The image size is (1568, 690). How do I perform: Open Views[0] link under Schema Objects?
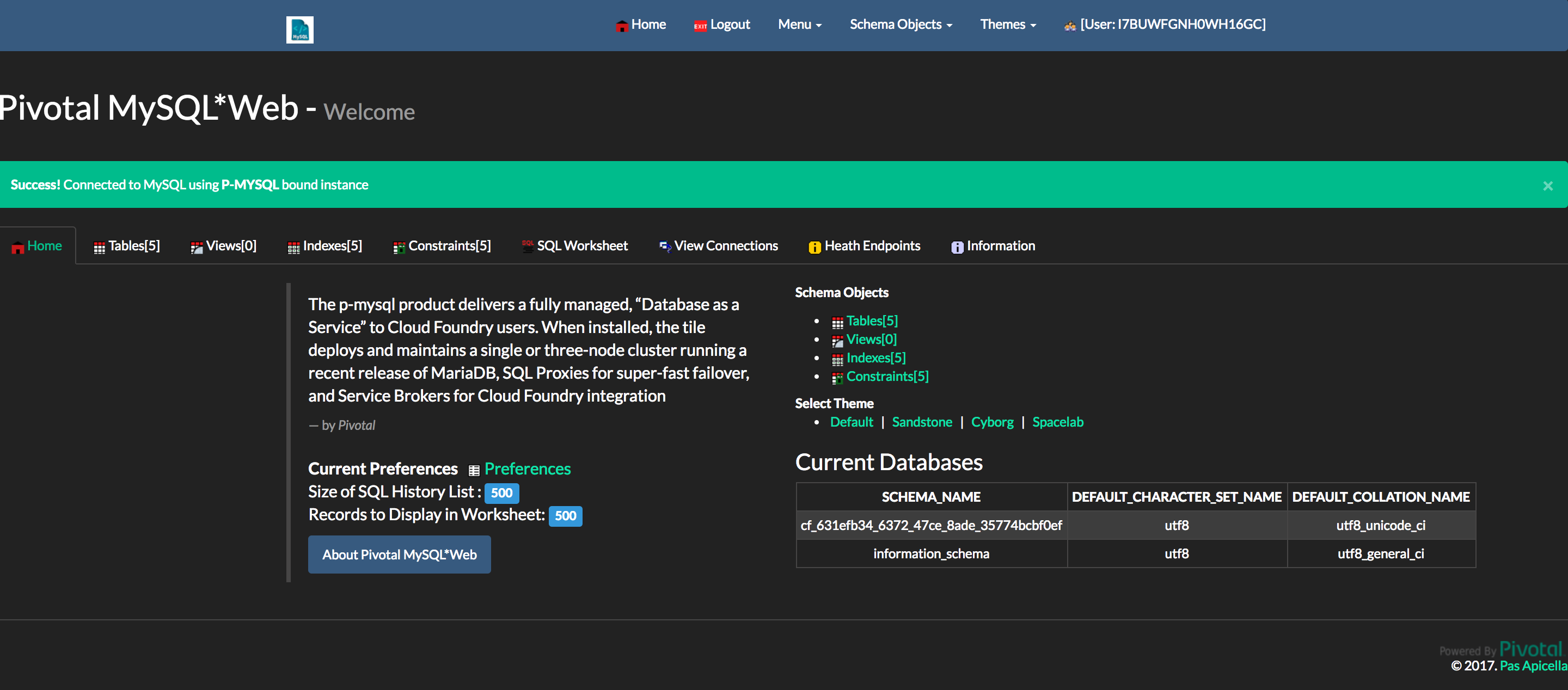click(871, 339)
